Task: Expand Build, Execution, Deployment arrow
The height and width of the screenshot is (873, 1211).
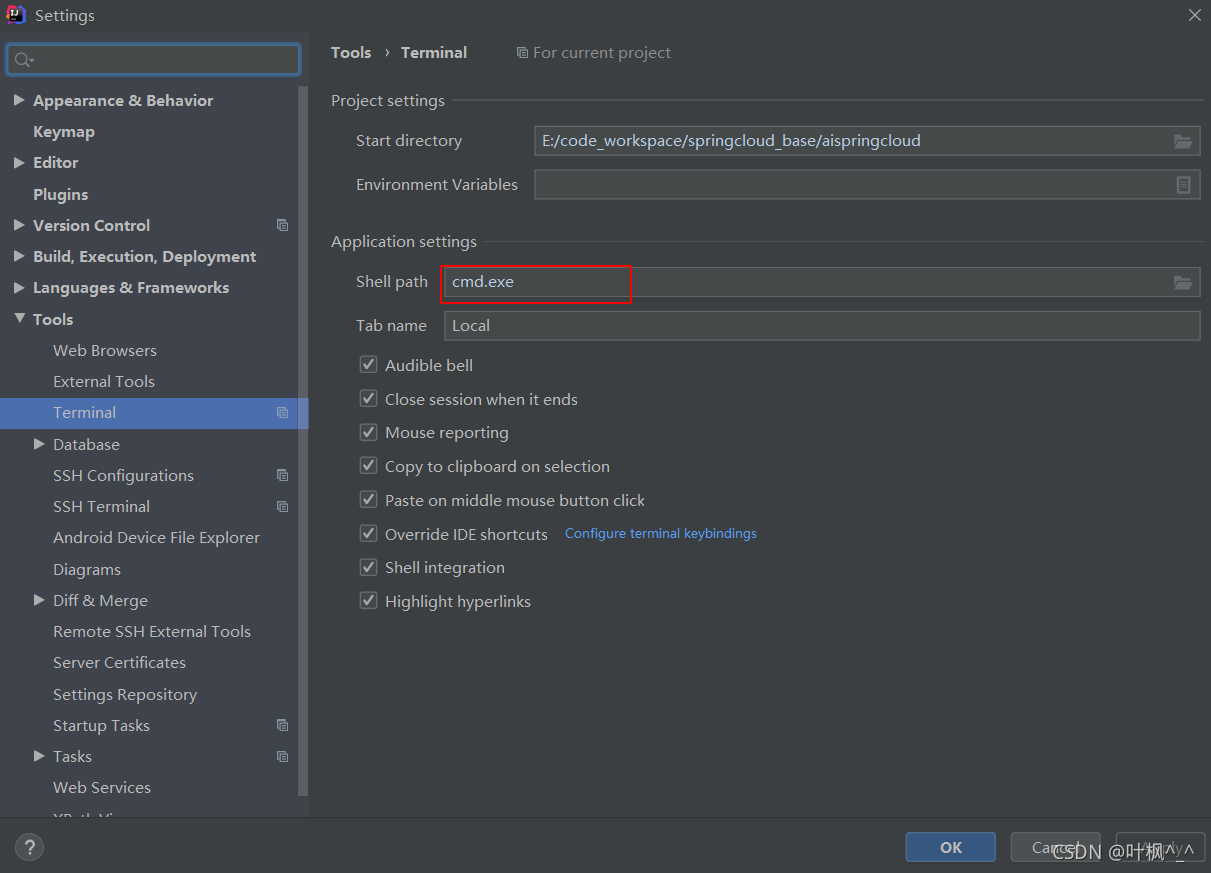Action: 19,256
